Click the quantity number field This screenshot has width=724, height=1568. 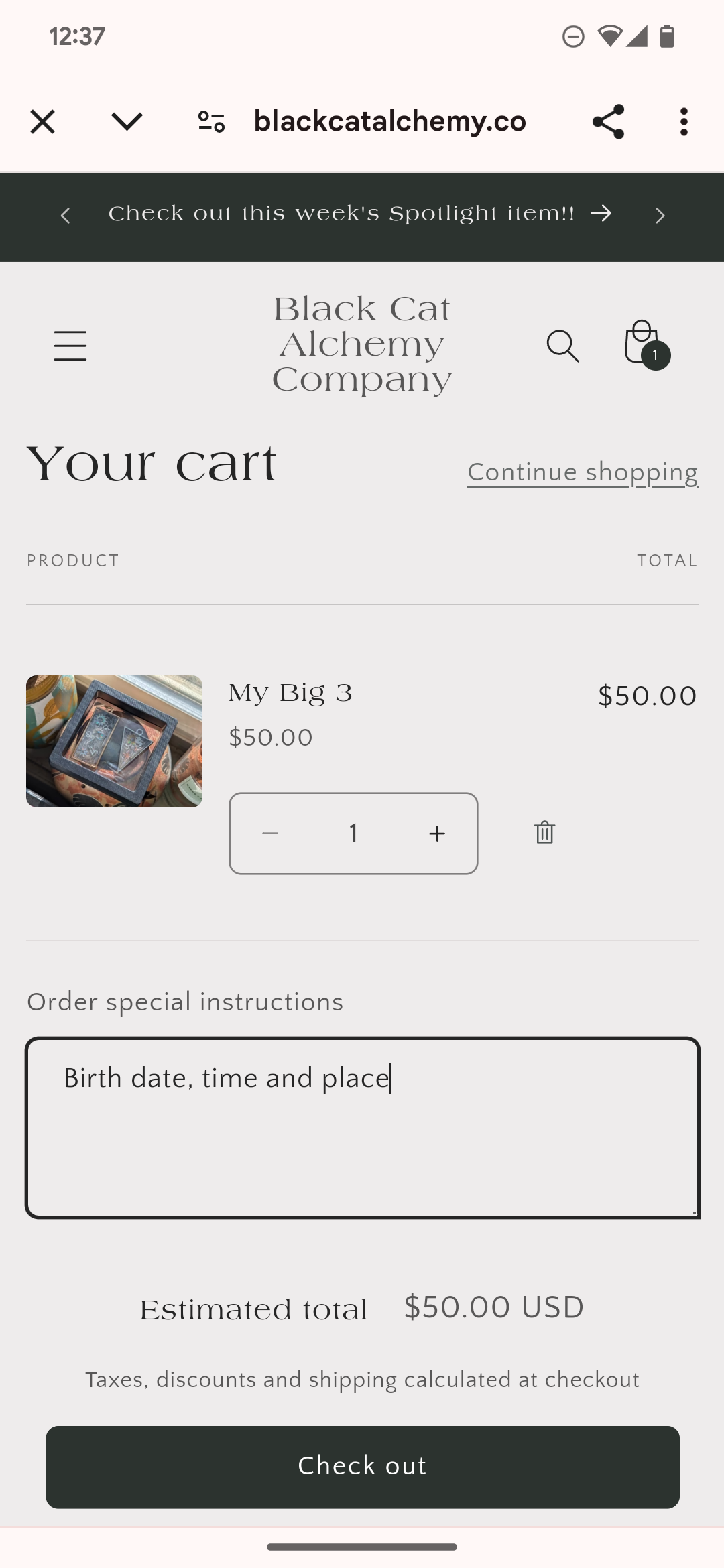point(353,834)
